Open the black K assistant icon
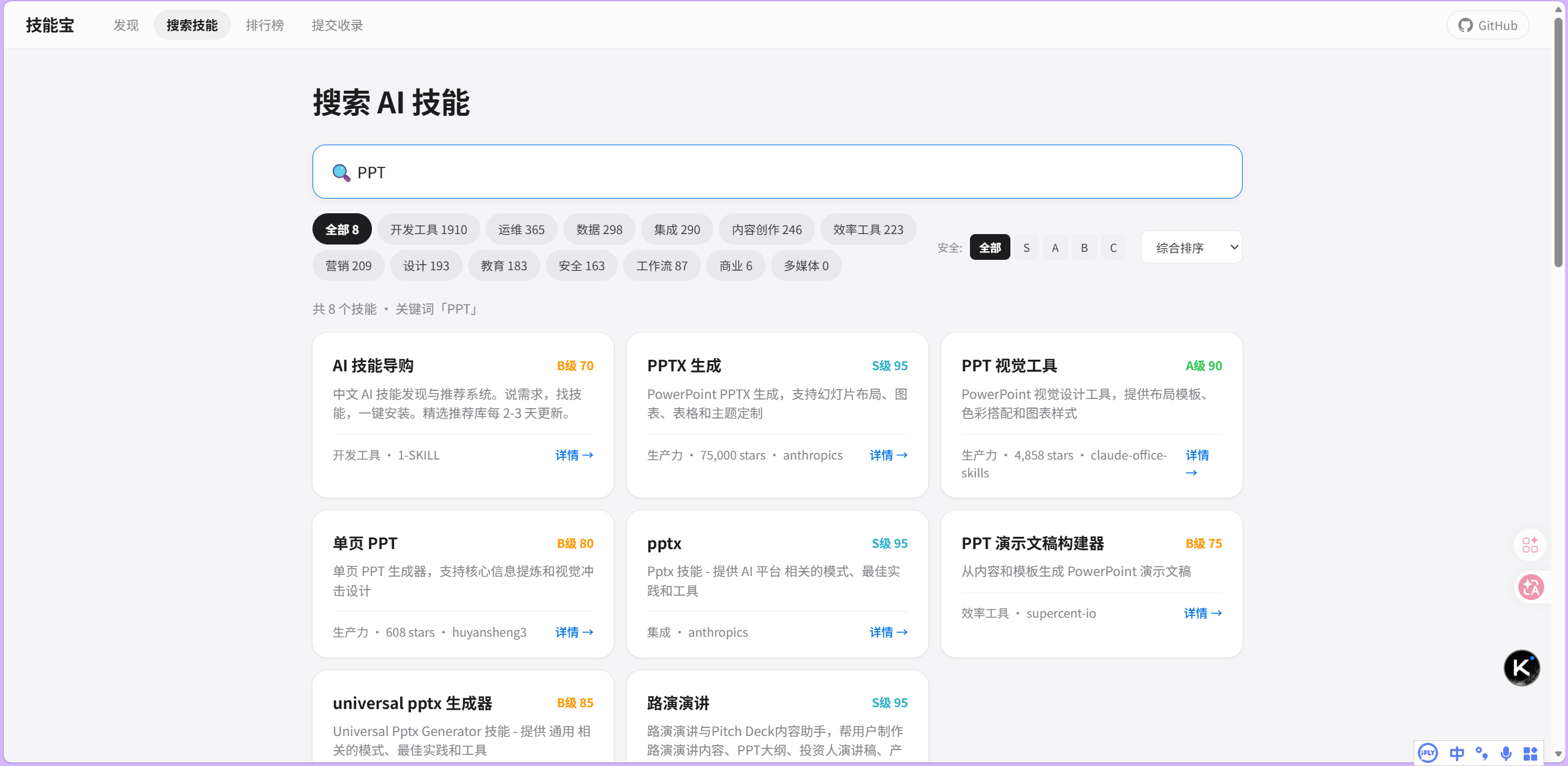This screenshot has width=1568, height=766. 1521,667
